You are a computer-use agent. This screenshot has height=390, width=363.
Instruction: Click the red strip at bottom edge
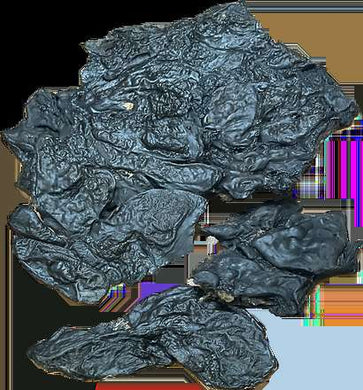point(147,387)
